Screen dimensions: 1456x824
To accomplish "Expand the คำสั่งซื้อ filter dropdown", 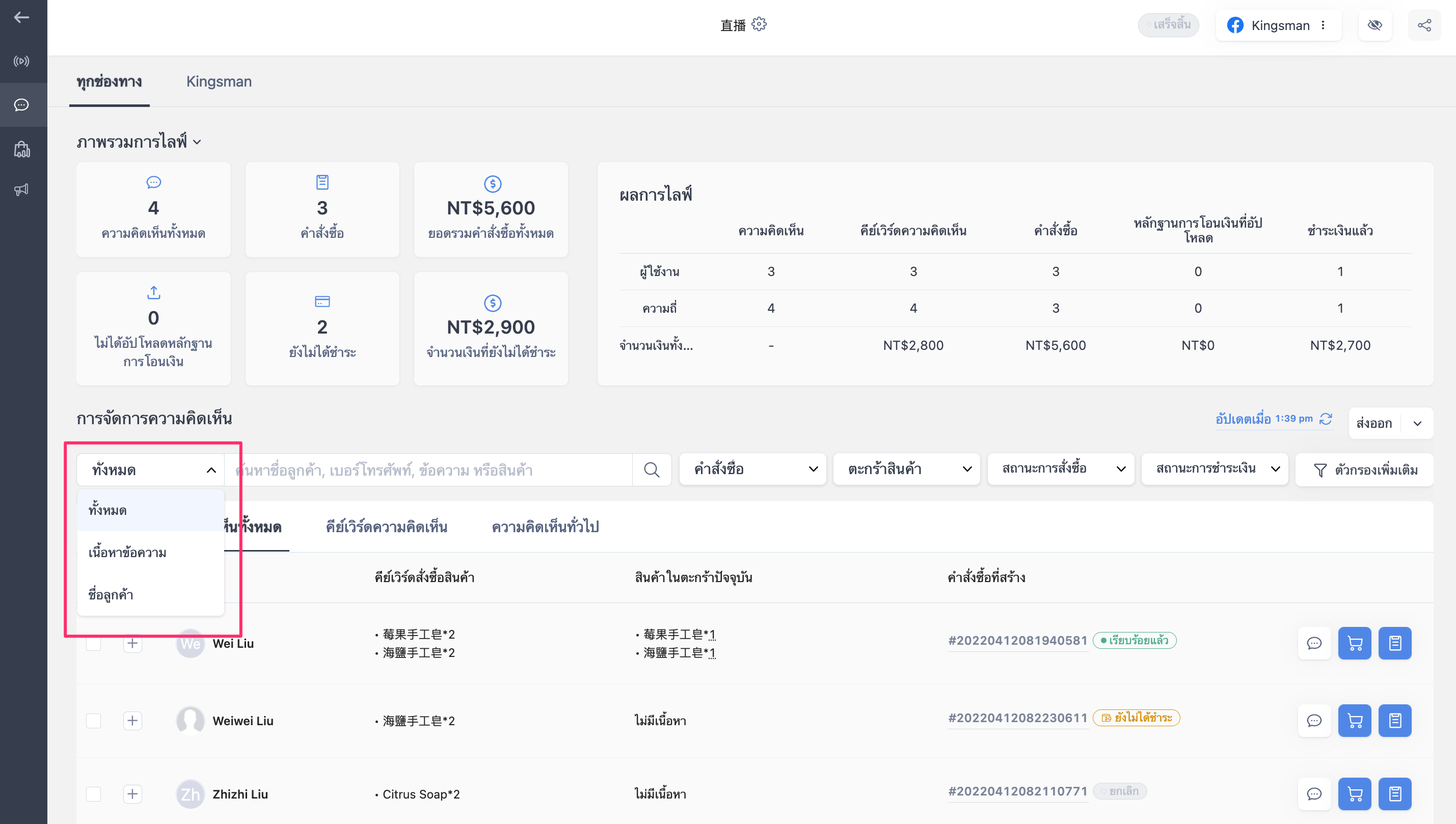I will [753, 469].
